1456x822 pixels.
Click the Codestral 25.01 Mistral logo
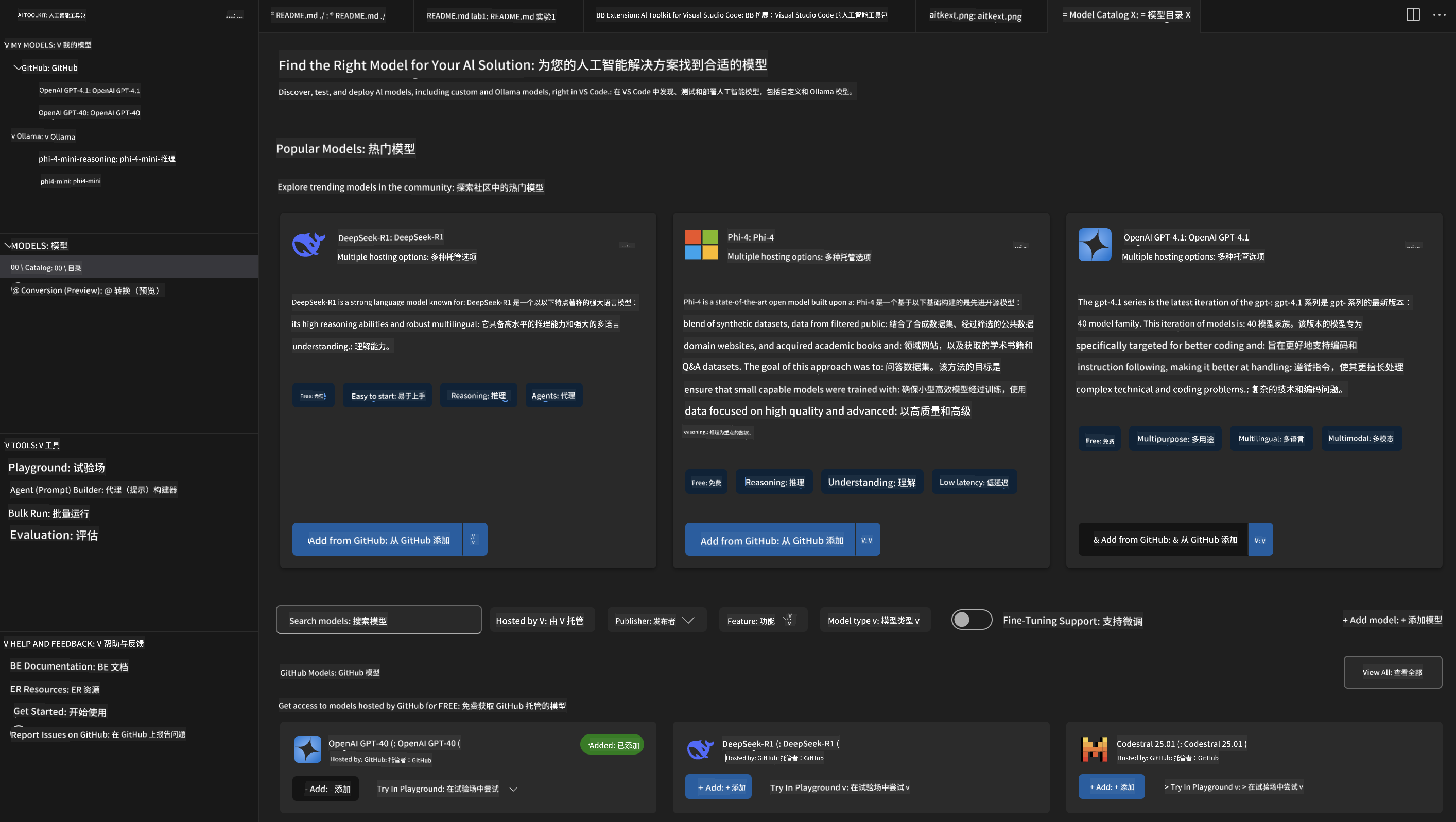point(1094,749)
